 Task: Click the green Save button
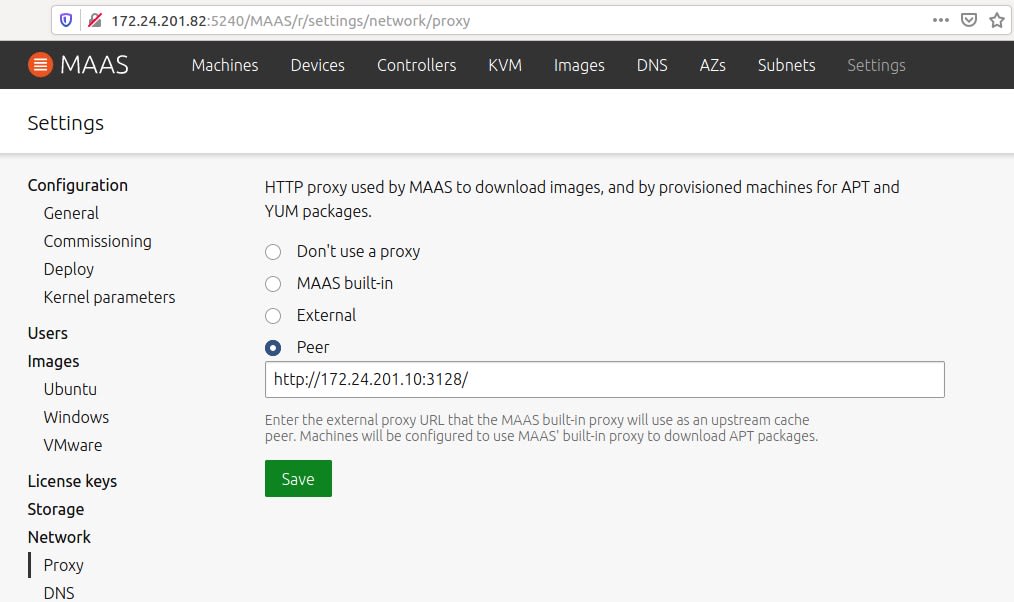point(298,478)
